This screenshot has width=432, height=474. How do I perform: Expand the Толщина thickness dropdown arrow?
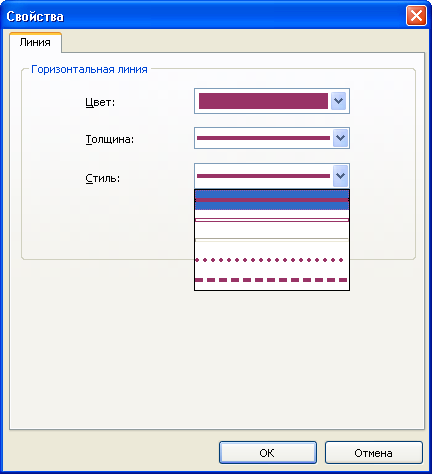pyautogui.click(x=340, y=138)
